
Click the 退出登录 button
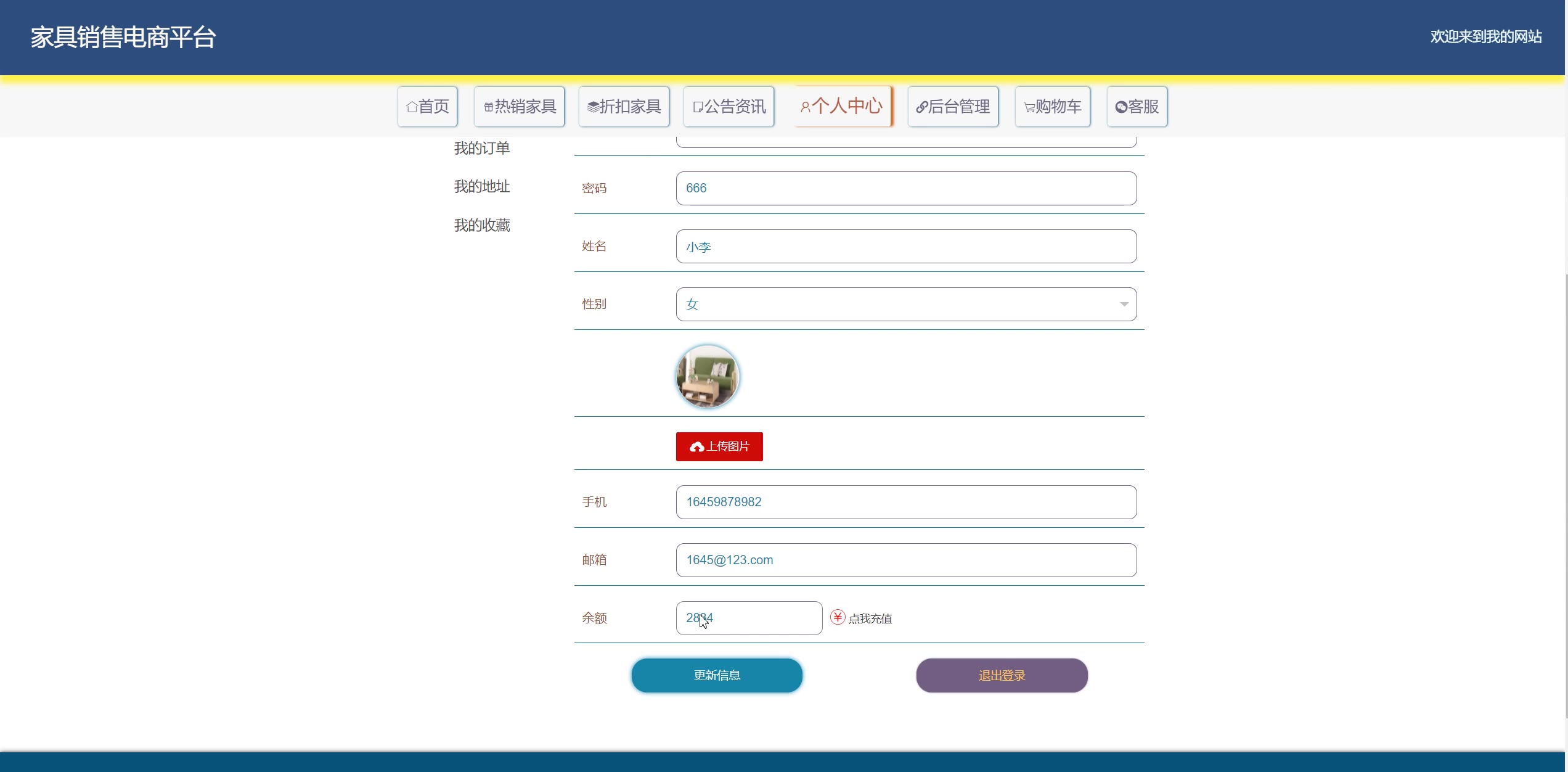point(1001,675)
